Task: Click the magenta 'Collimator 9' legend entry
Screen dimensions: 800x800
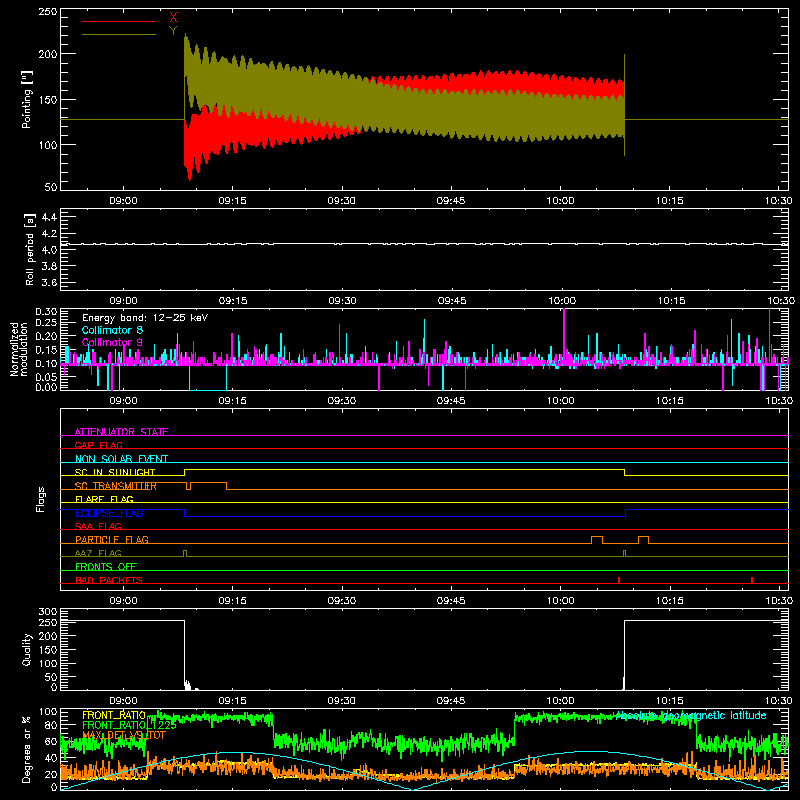Action: (112, 342)
